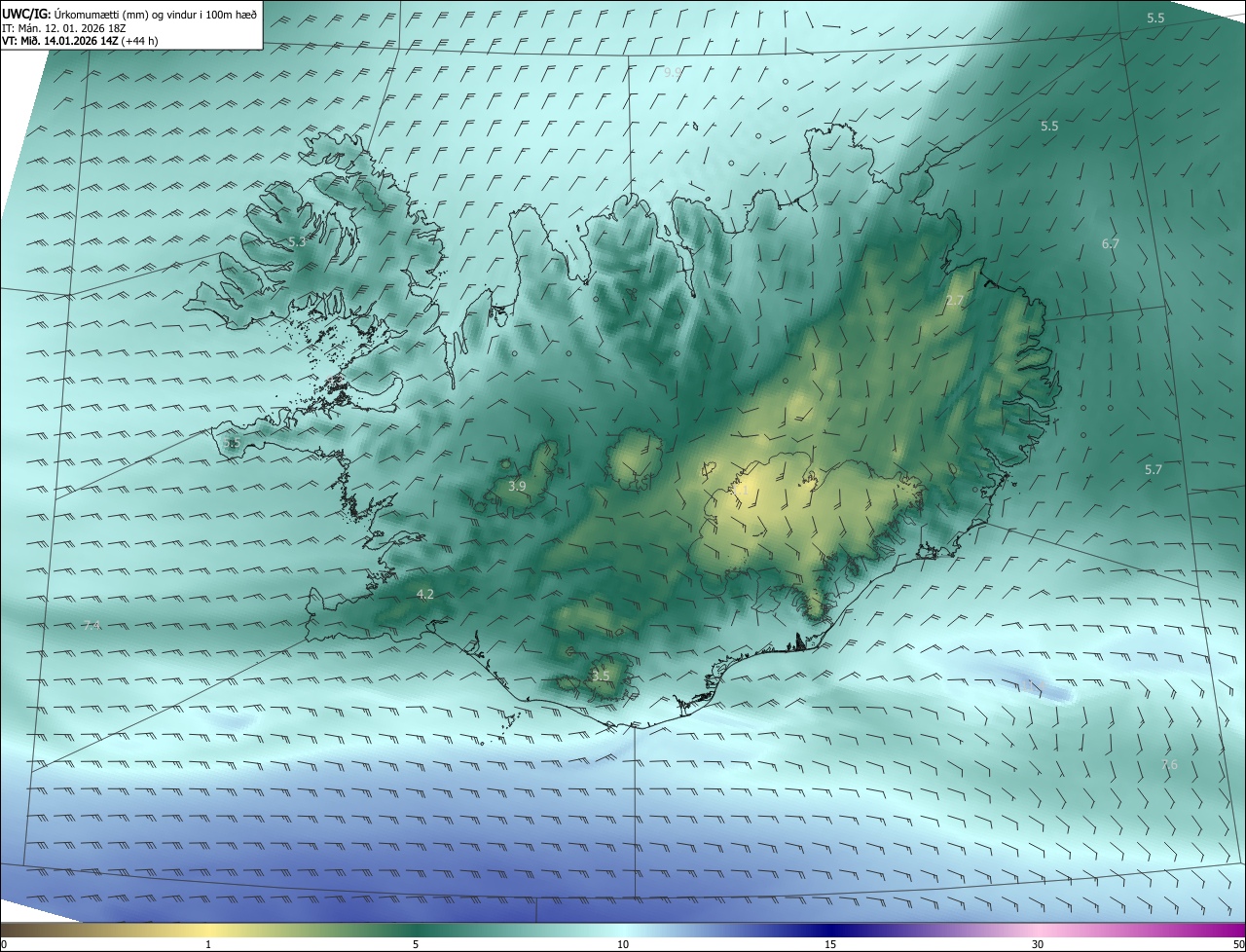Click the 3.9 value on the western glacier
This screenshot has height=952, width=1246.
click(x=517, y=486)
